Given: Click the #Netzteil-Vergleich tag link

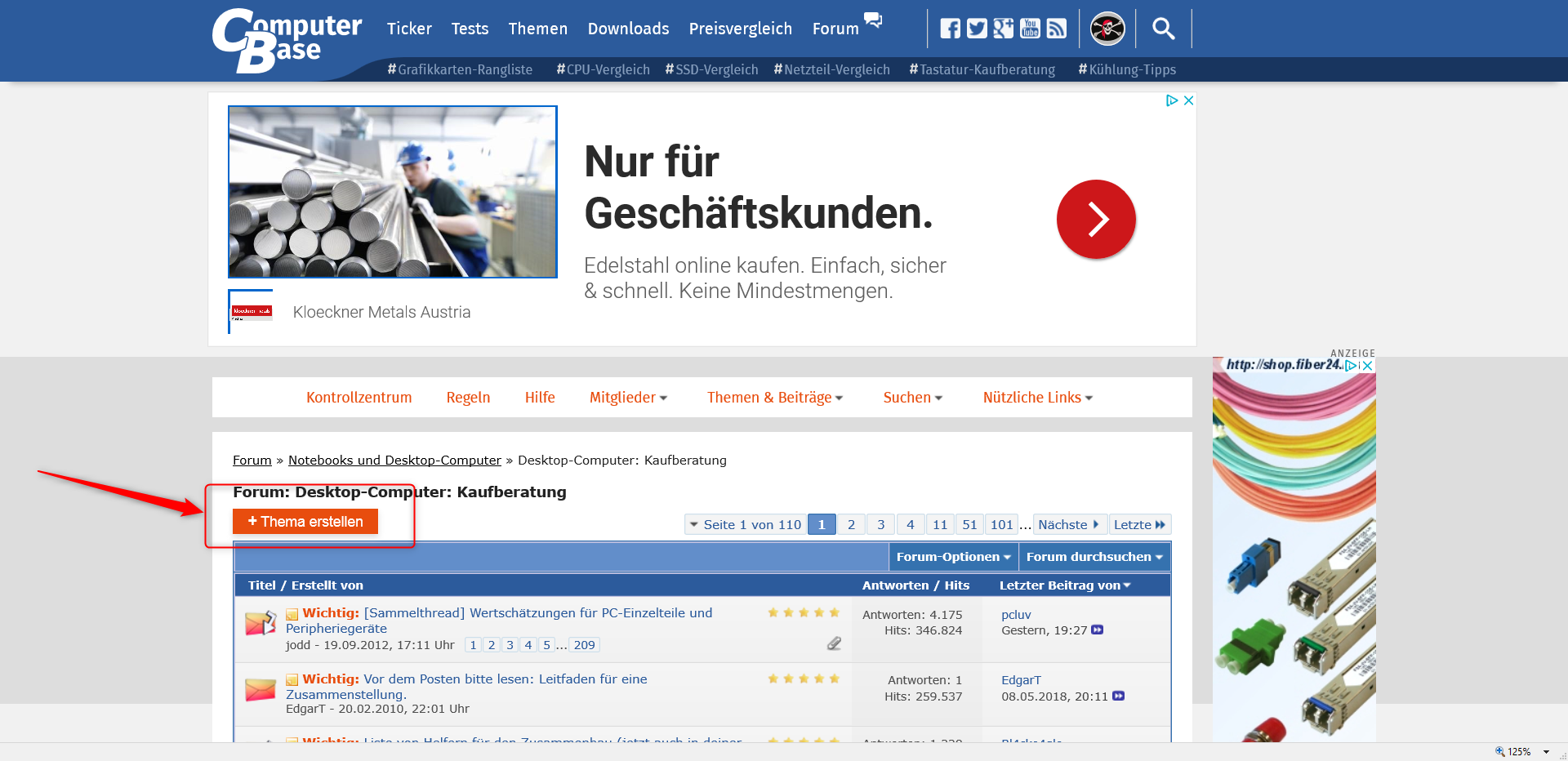Looking at the screenshot, I should coord(831,69).
